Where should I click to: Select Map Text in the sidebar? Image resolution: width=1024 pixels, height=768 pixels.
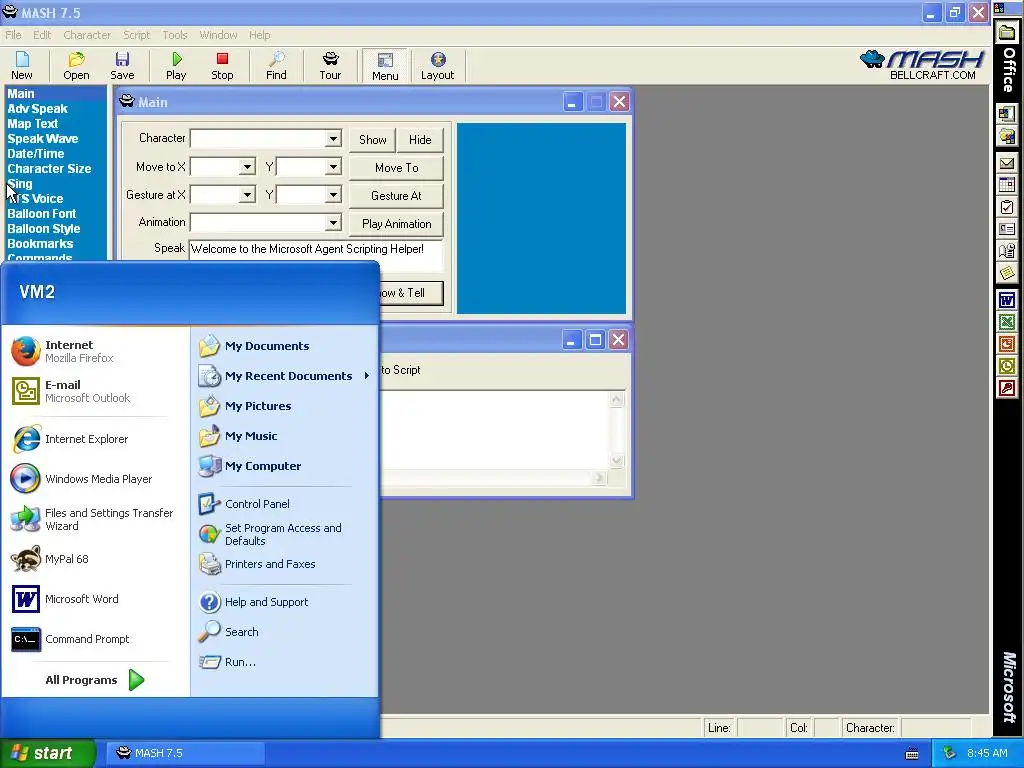[x=33, y=124]
